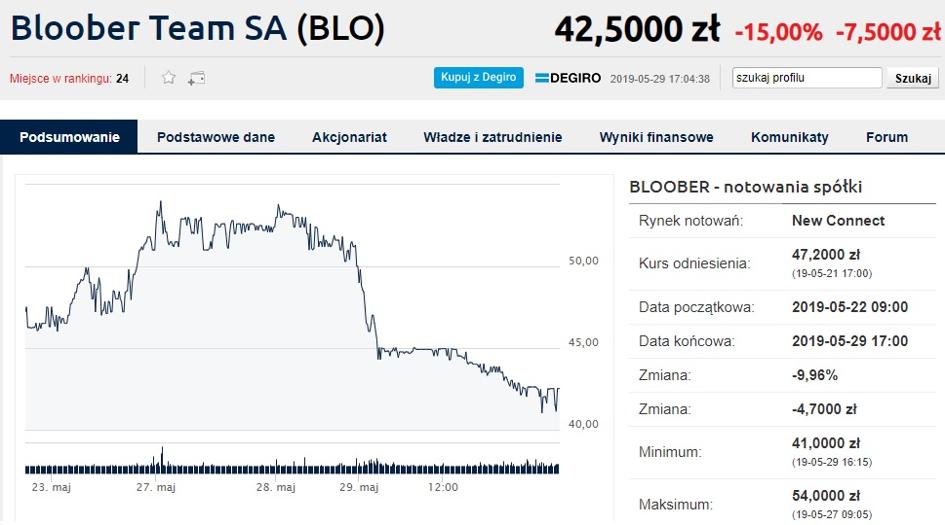Open the Akcjonariat tab

350,137
